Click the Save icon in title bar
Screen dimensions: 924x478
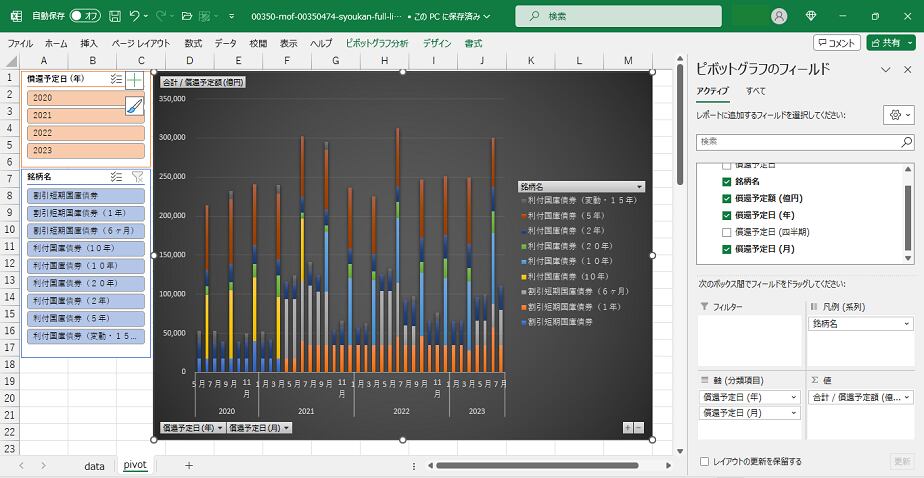(x=115, y=16)
